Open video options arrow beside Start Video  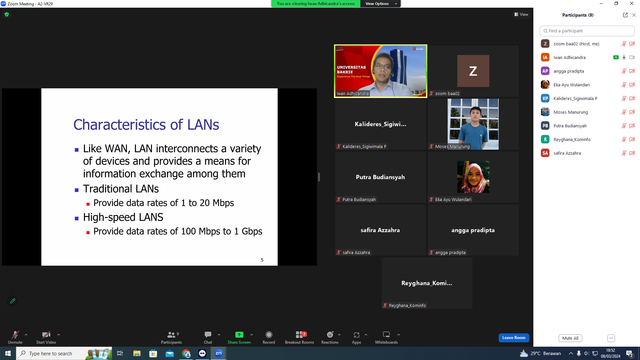(59, 335)
